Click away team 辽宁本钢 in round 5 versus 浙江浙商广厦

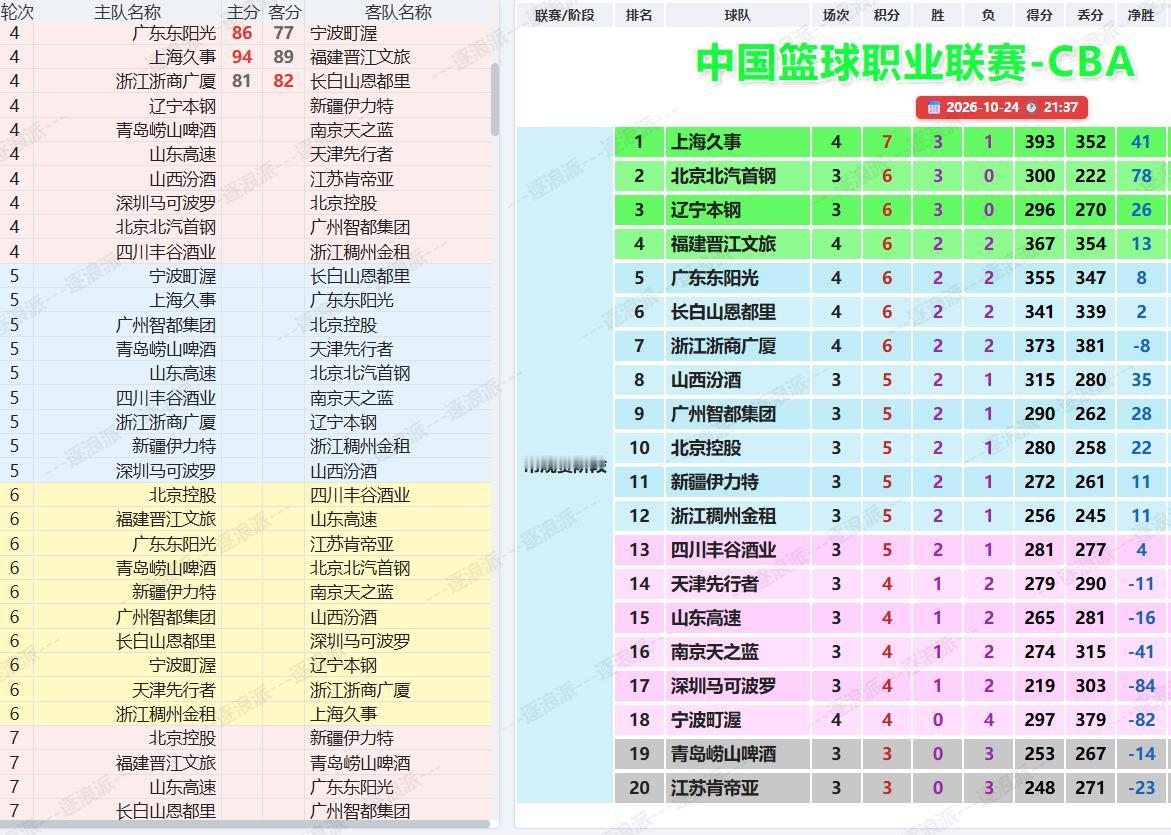pos(344,423)
